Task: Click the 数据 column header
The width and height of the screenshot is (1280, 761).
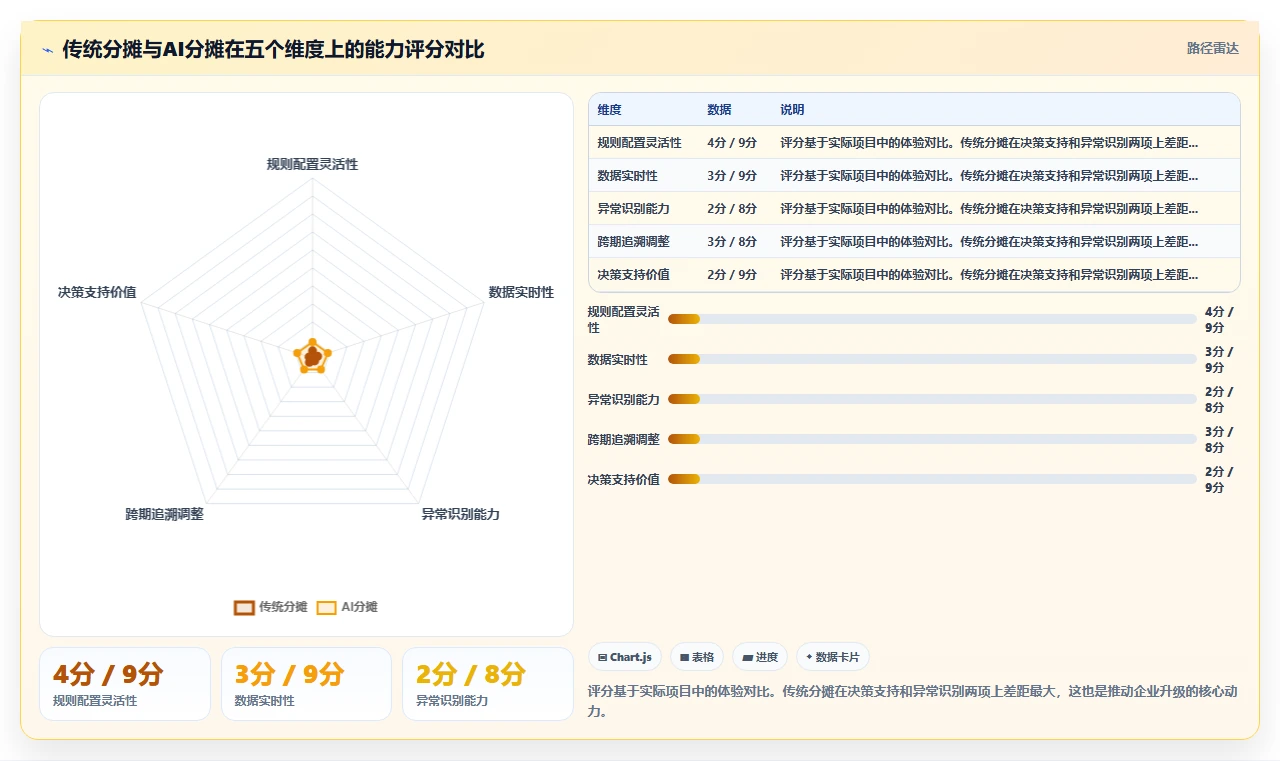Action: pyautogui.click(x=719, y=110)
